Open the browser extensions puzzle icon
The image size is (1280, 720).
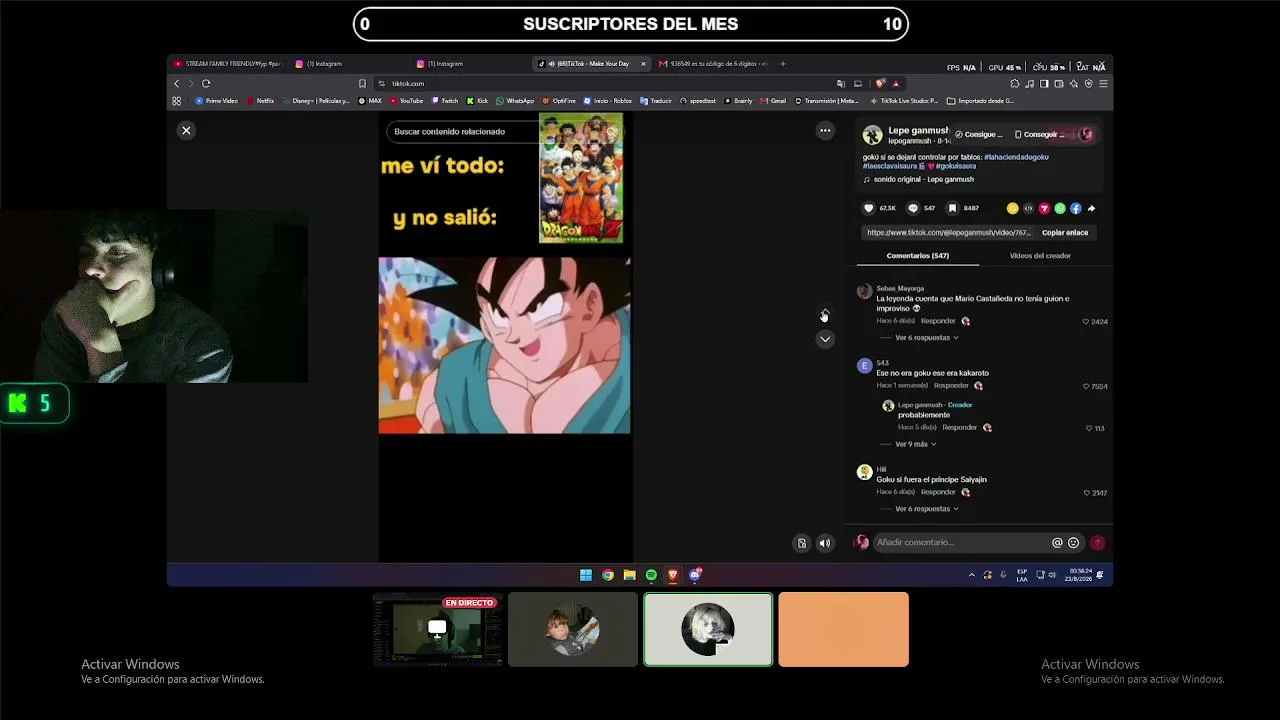[1014, 84]
